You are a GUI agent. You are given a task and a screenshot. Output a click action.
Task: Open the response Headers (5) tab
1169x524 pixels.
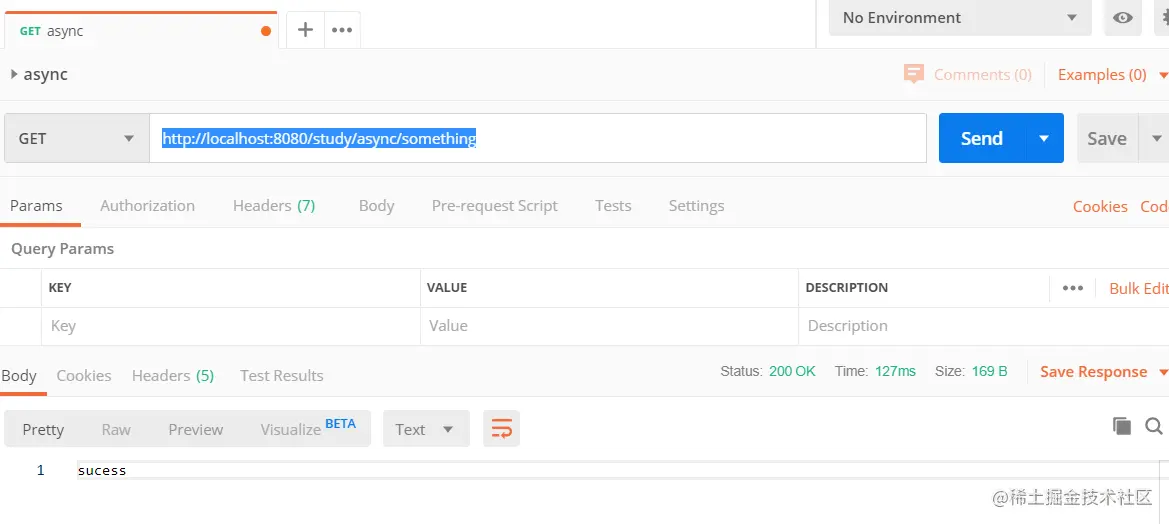click(x=173, y=376)
